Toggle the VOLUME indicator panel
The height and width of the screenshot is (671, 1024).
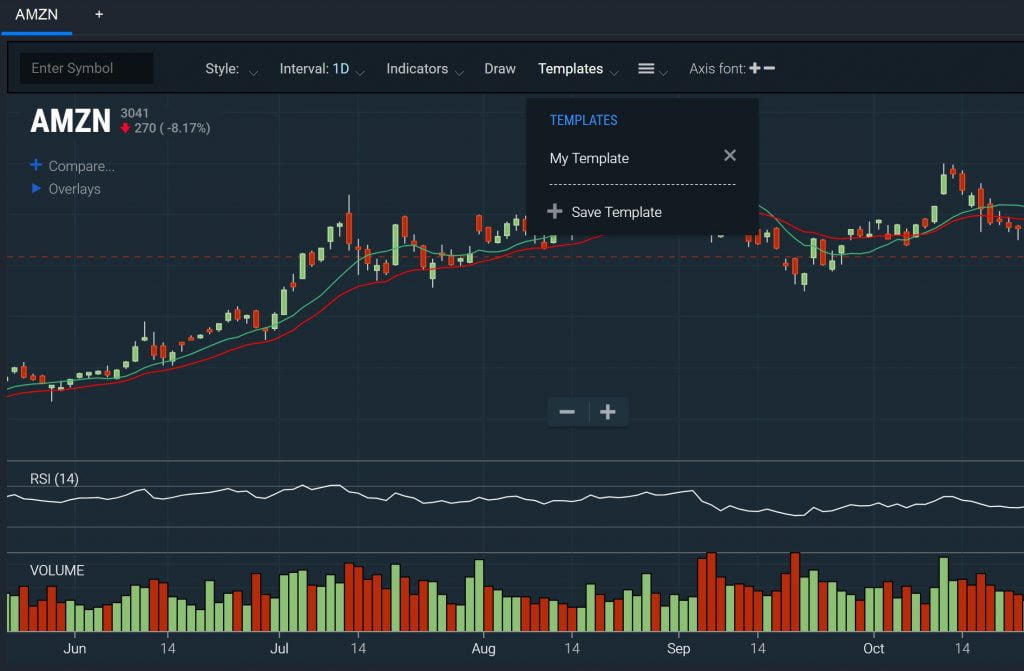[57, 570]
